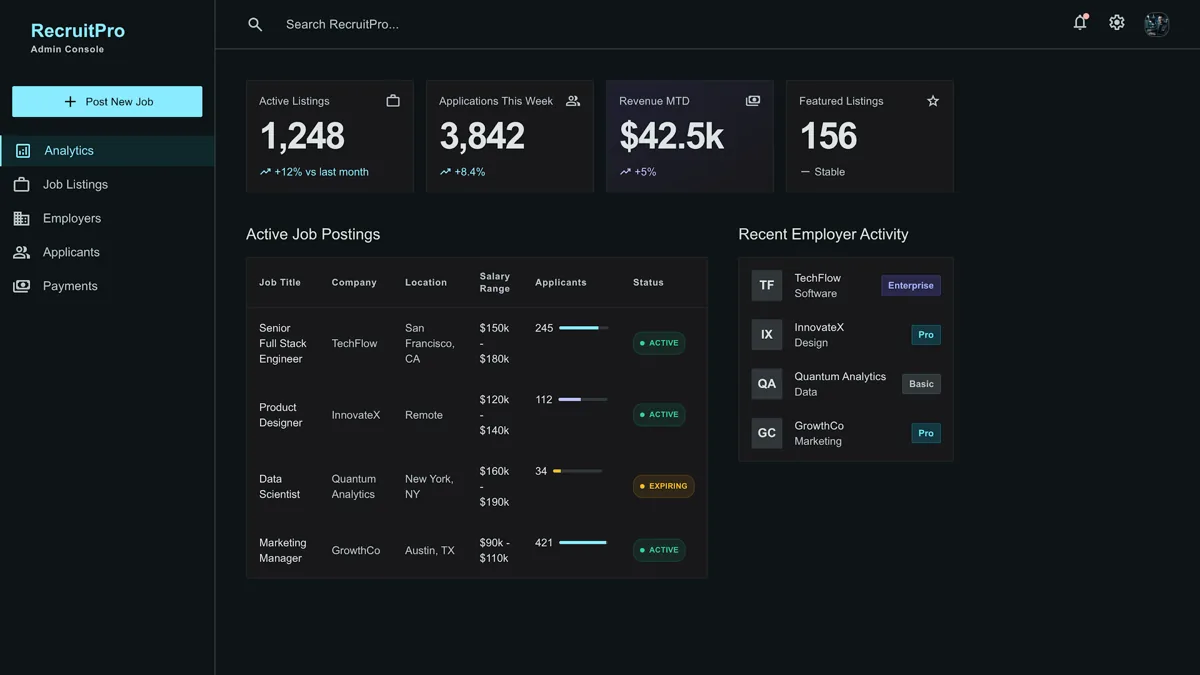Click the Applicants people icon
Viewport: 1200px width, 675px height.
coord(21,252)
